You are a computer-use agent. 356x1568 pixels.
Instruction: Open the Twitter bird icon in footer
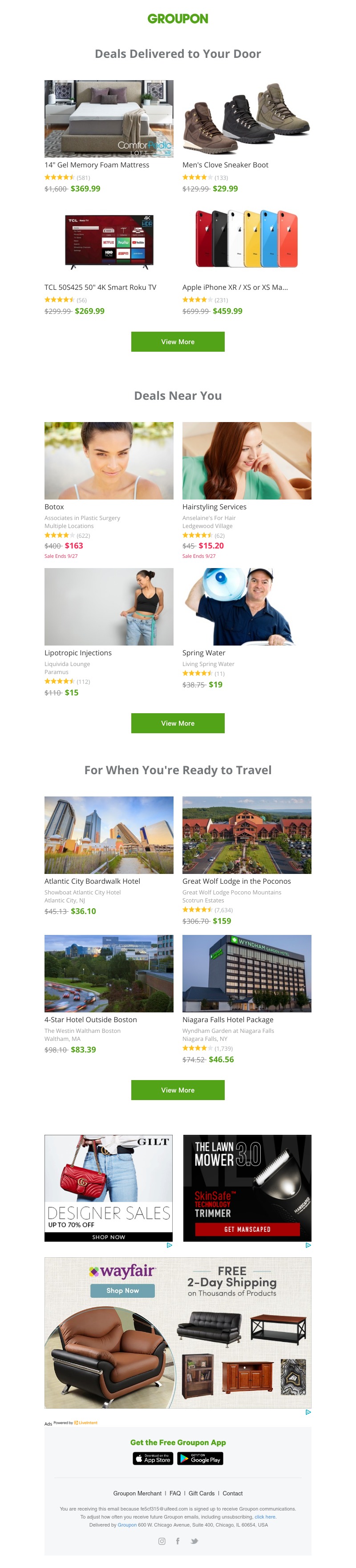(x=194, y=1541)
